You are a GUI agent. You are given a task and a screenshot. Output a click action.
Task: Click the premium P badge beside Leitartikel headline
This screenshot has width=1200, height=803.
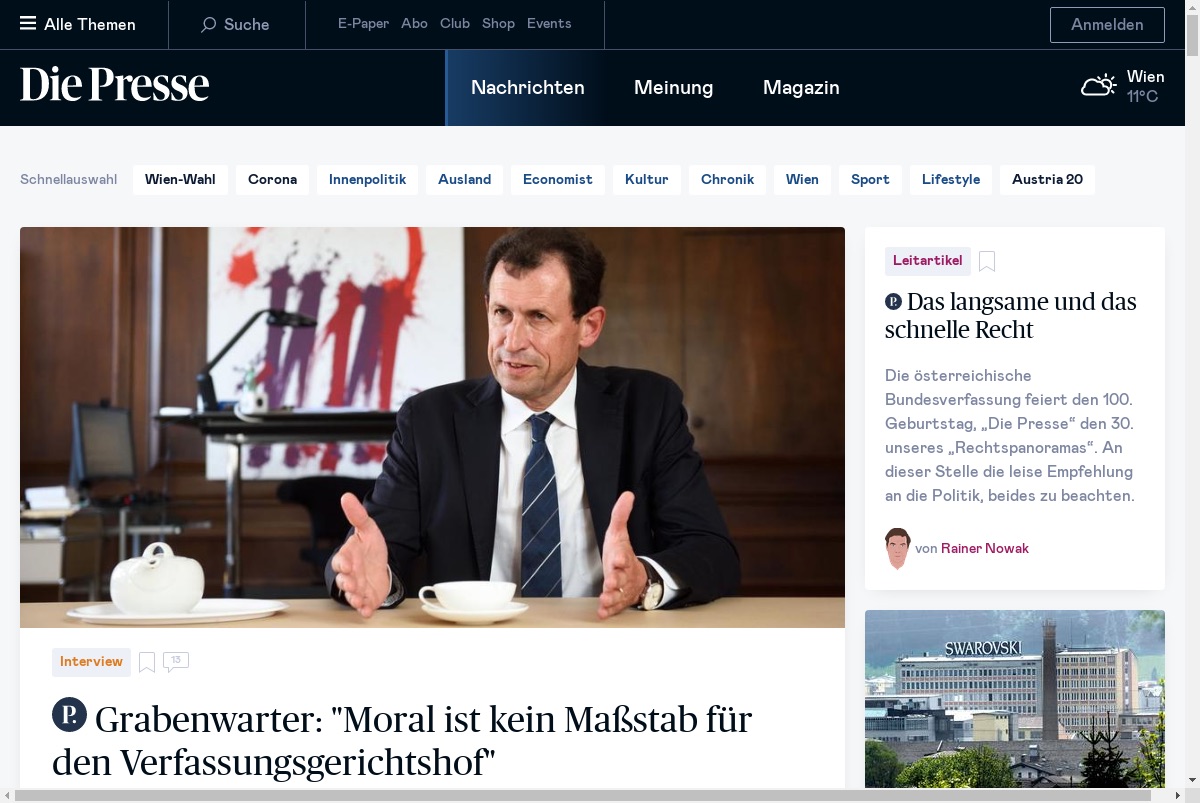(x=893, y=301)
